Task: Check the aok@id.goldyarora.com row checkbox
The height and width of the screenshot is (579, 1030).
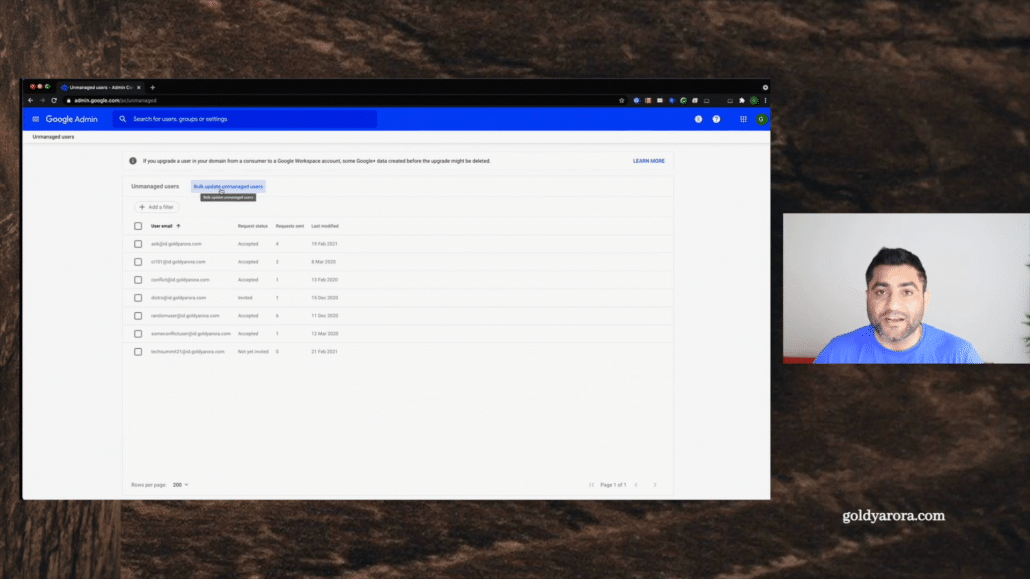Action: click(138, 244)
